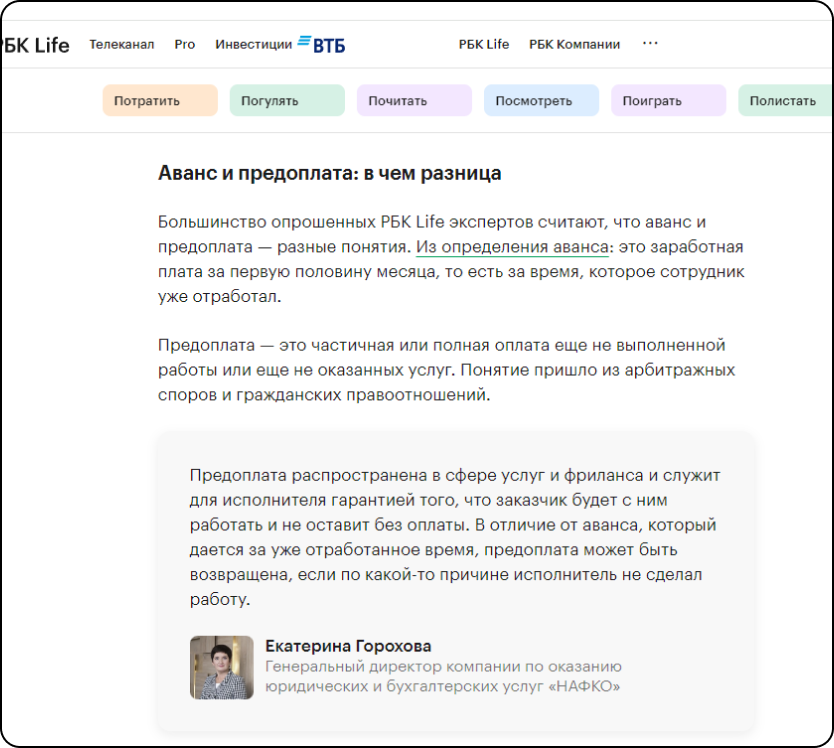Open the three-dots more menu in header
834x748 pixels.
(x=650, y=44)
